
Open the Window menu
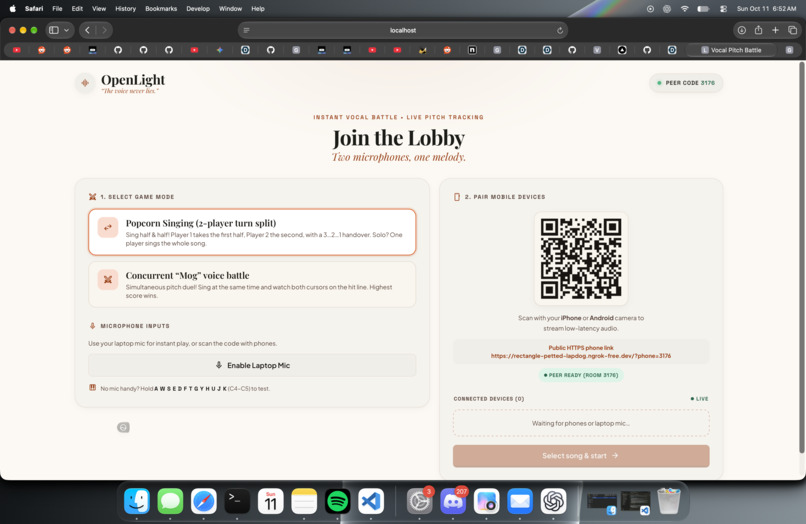tap(230, 9)
